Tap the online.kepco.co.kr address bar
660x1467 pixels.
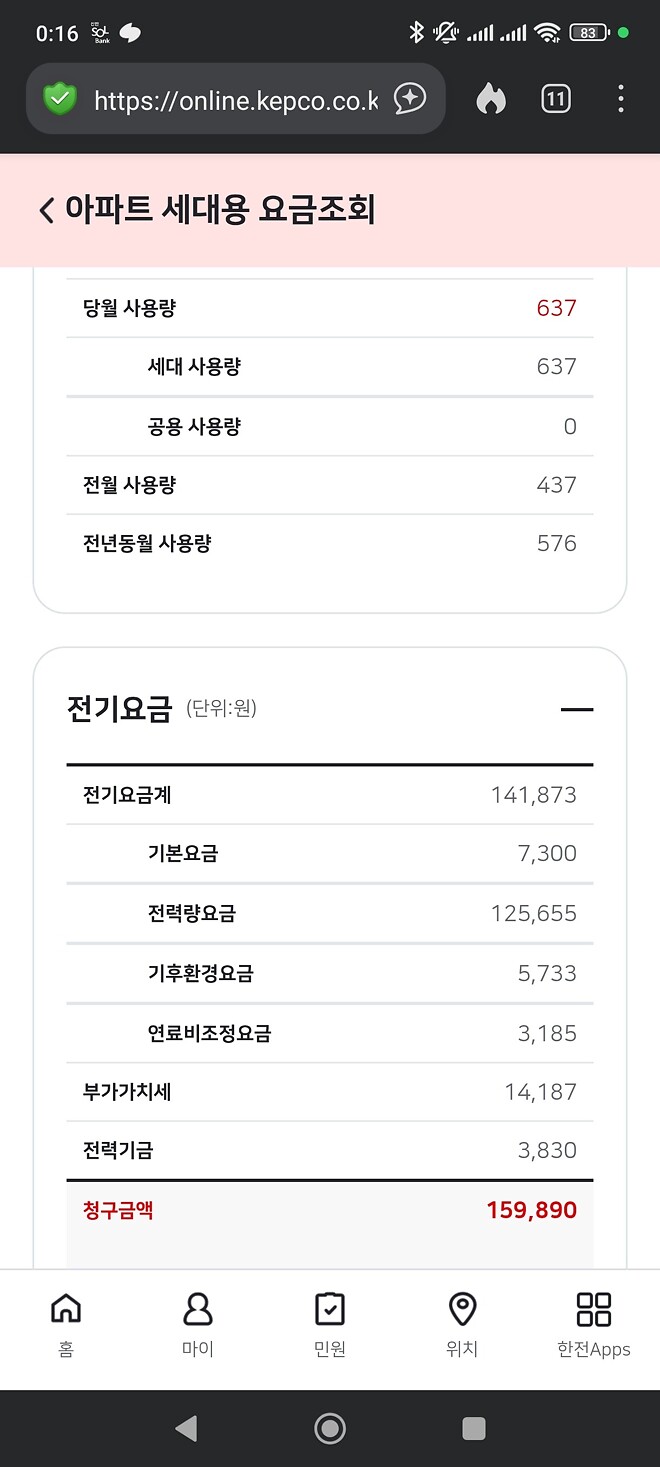click(235, 98)
